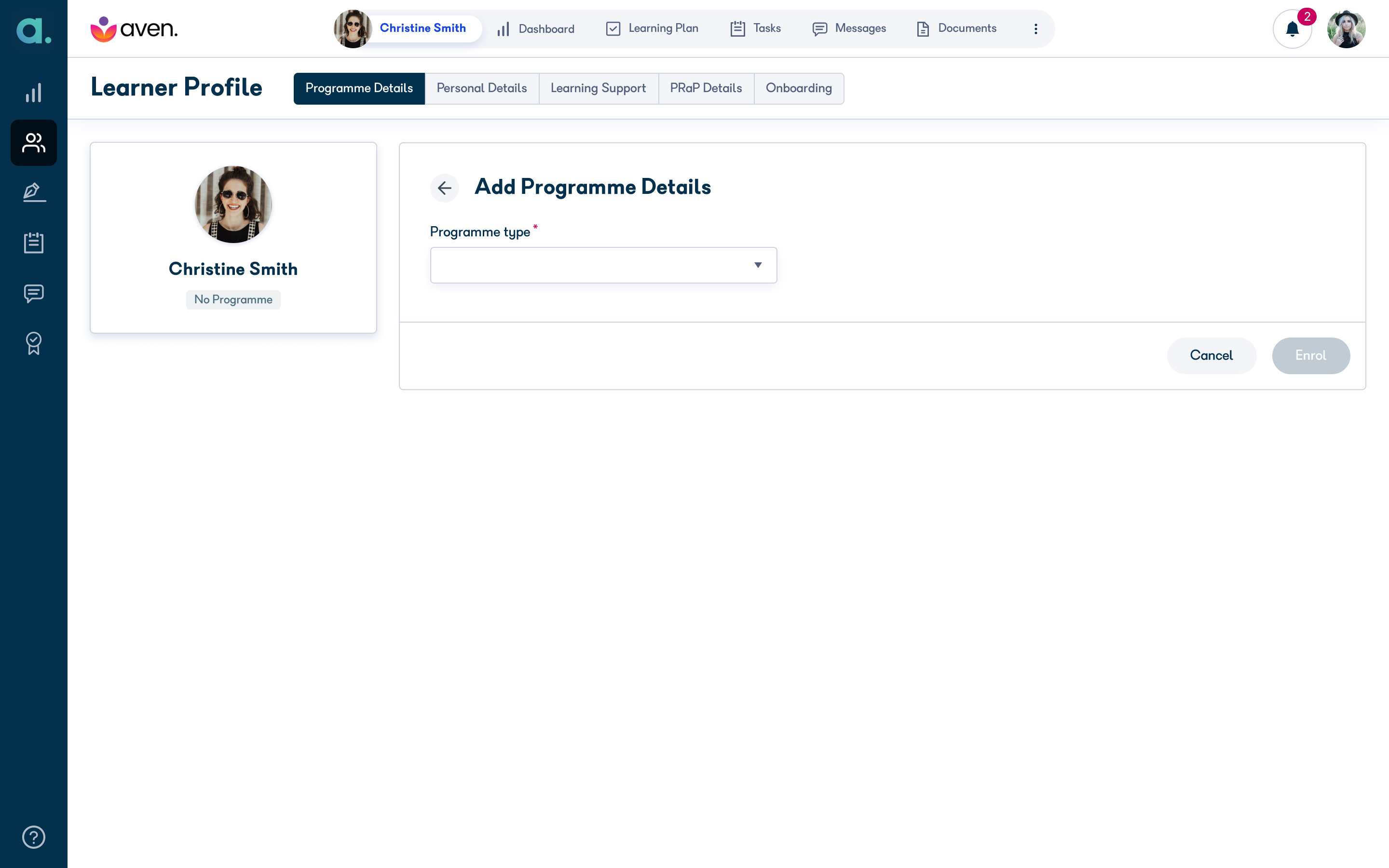Open the PRaP Details tab

tap(706, 88)
